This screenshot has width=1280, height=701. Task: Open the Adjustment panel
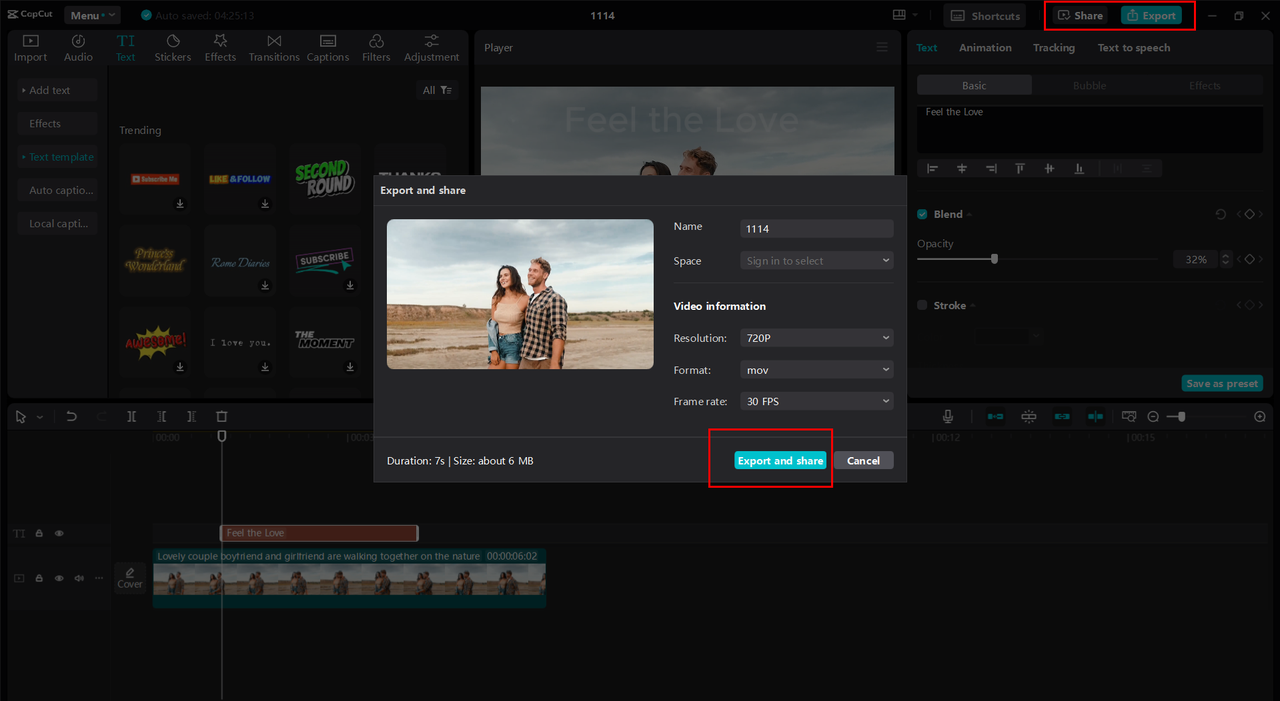pos(432,48)
